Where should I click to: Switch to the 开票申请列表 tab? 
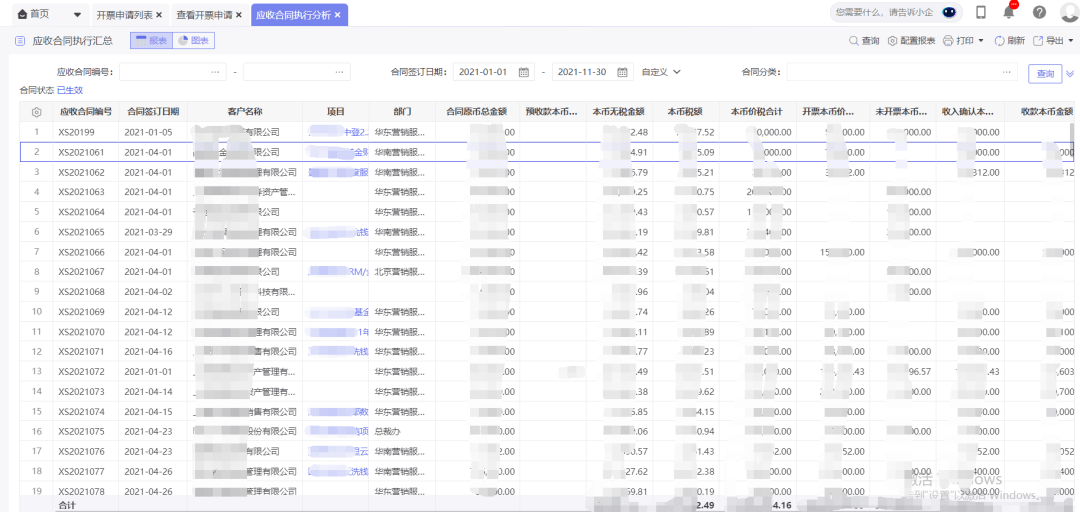(x=125, y=14)
